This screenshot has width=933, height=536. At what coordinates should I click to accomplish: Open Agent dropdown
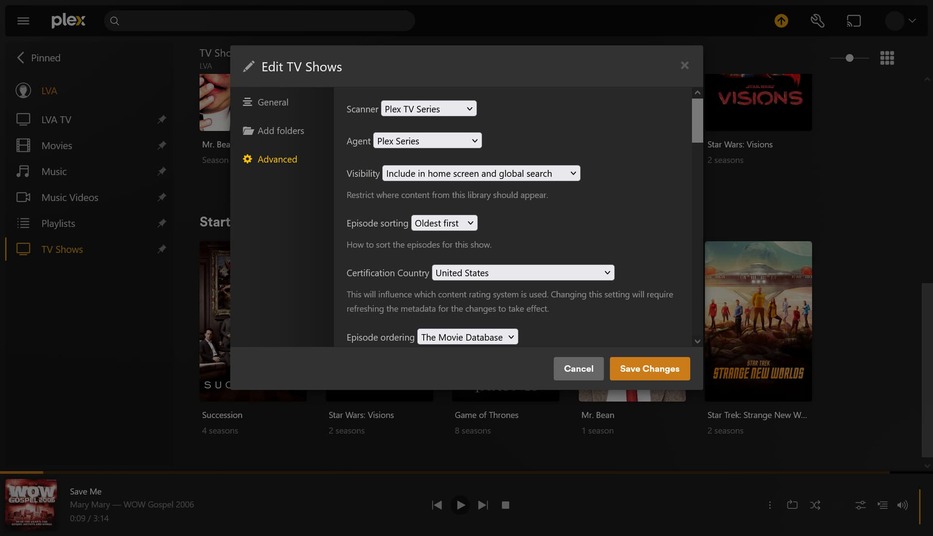[x=427, y=141]
